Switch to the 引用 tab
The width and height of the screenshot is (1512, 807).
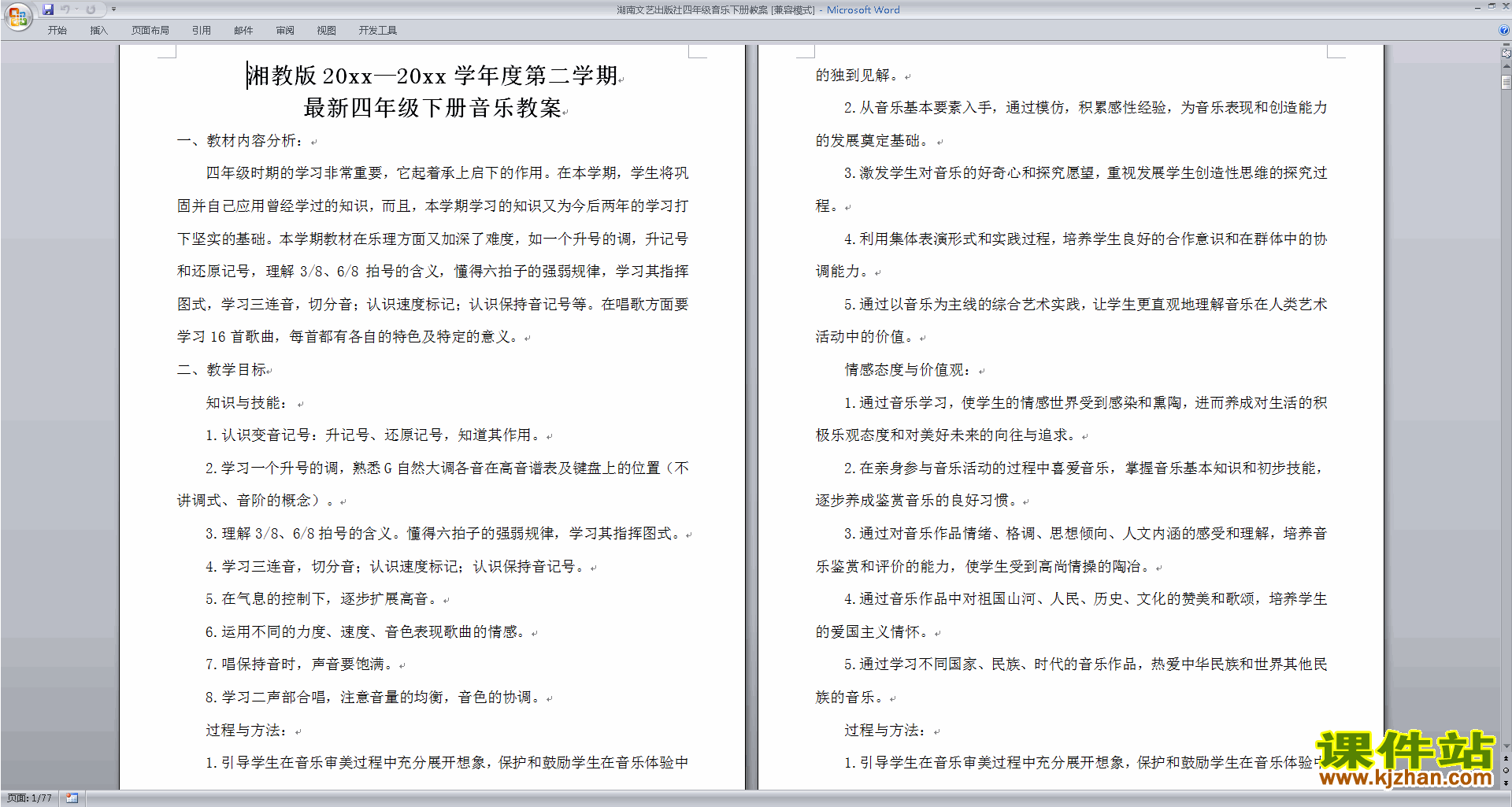[x=202, y=31]
